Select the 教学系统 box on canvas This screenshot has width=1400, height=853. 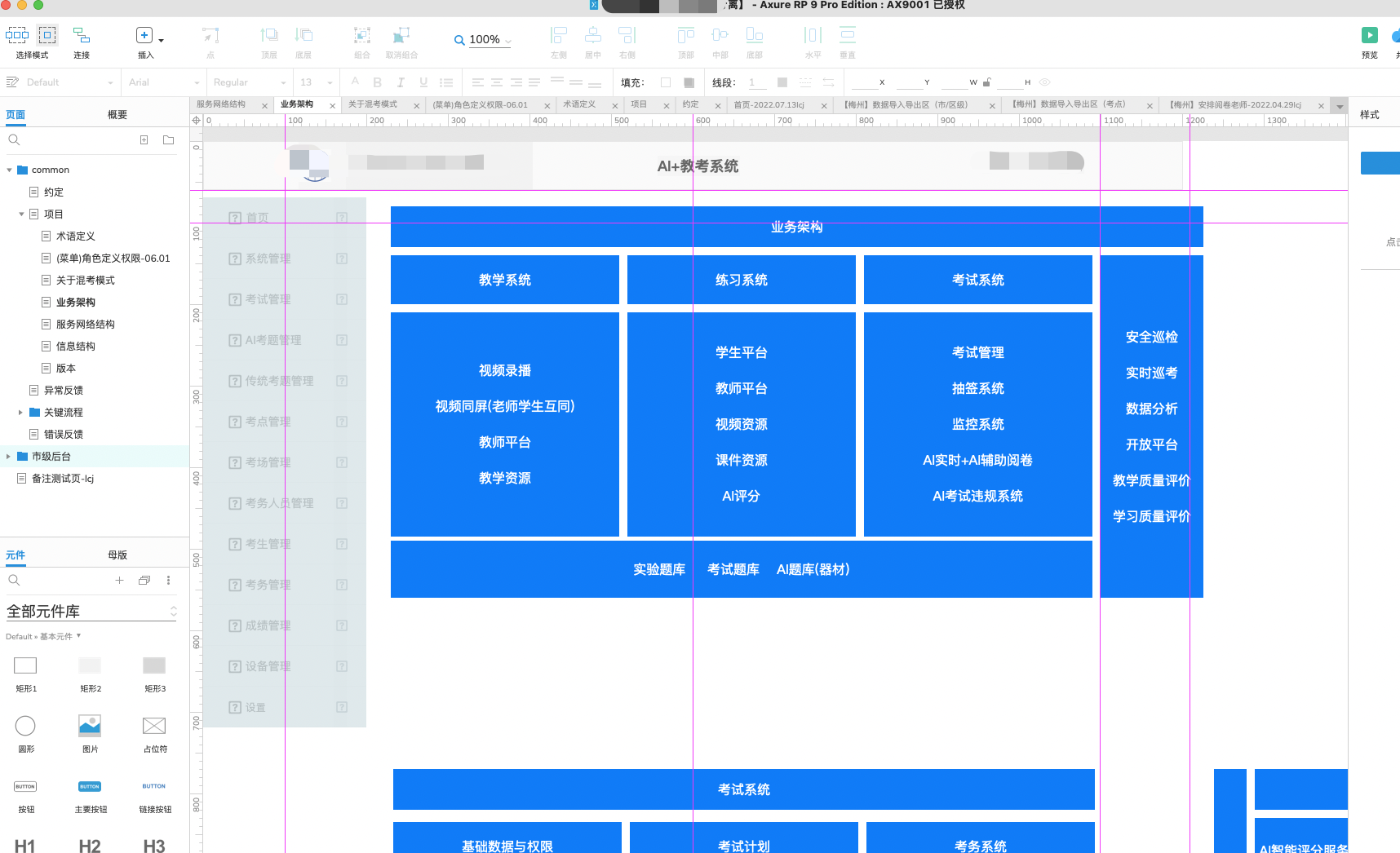(505, 280)
